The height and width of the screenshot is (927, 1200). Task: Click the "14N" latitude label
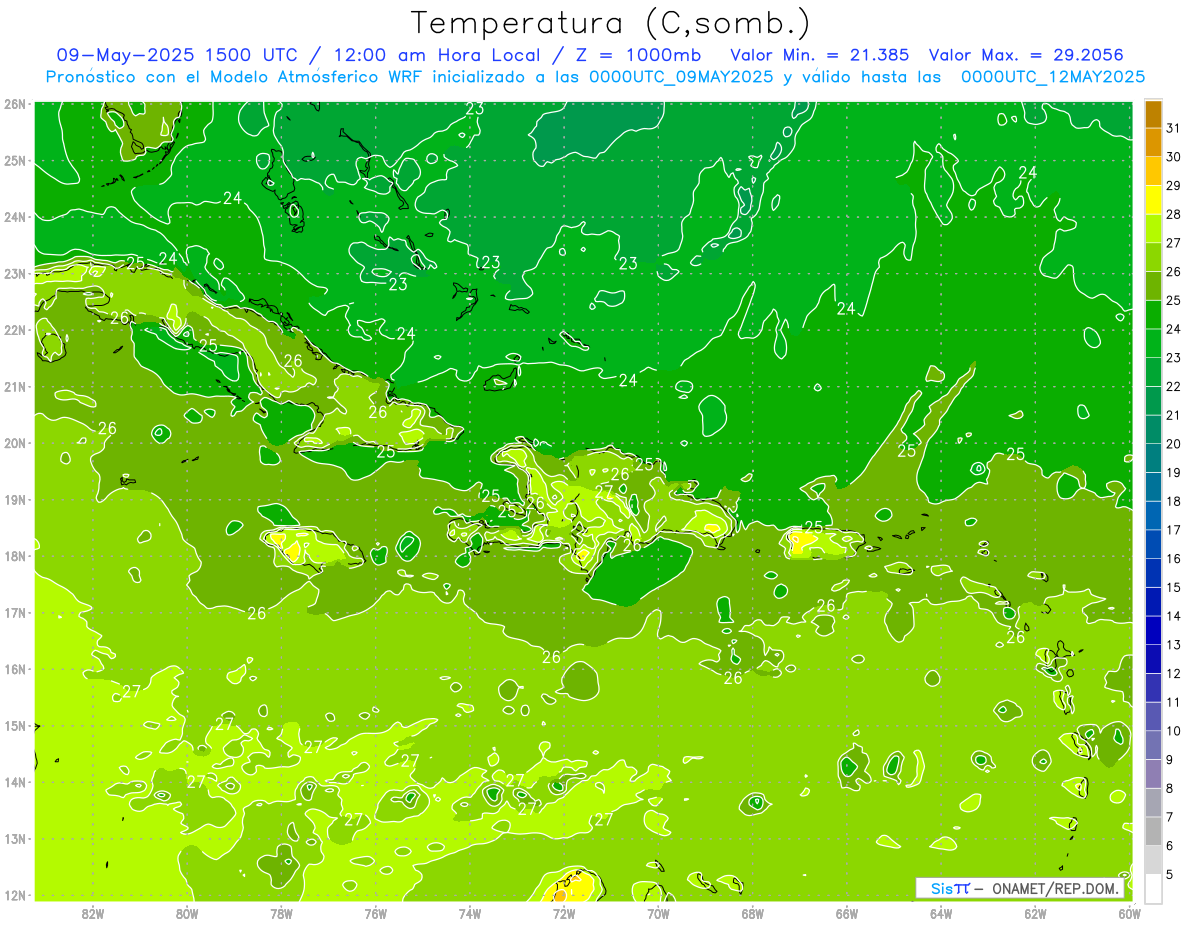click(x=15, y=782)
